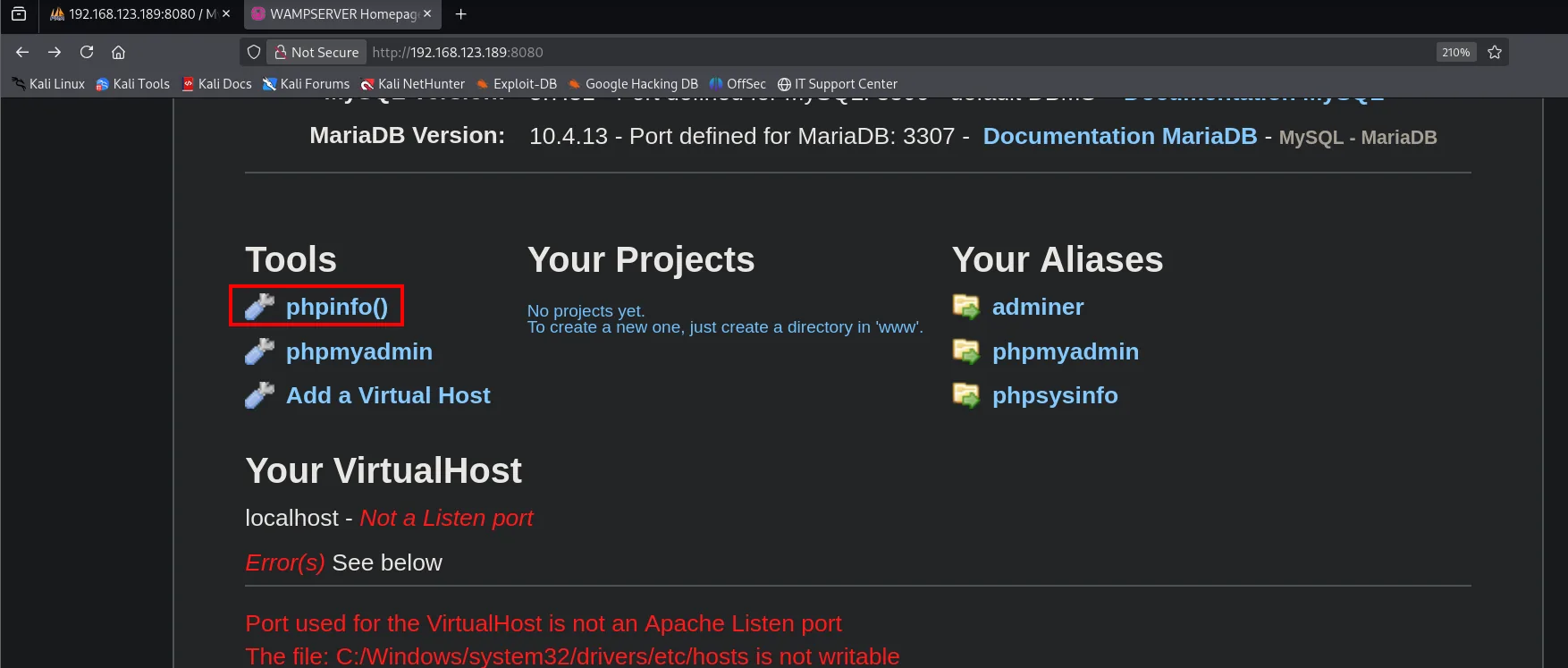This screenshot has height=668, width=1568.
Task: Click folder icon beside aliases phpmyadmin
Action: (966, 351)
